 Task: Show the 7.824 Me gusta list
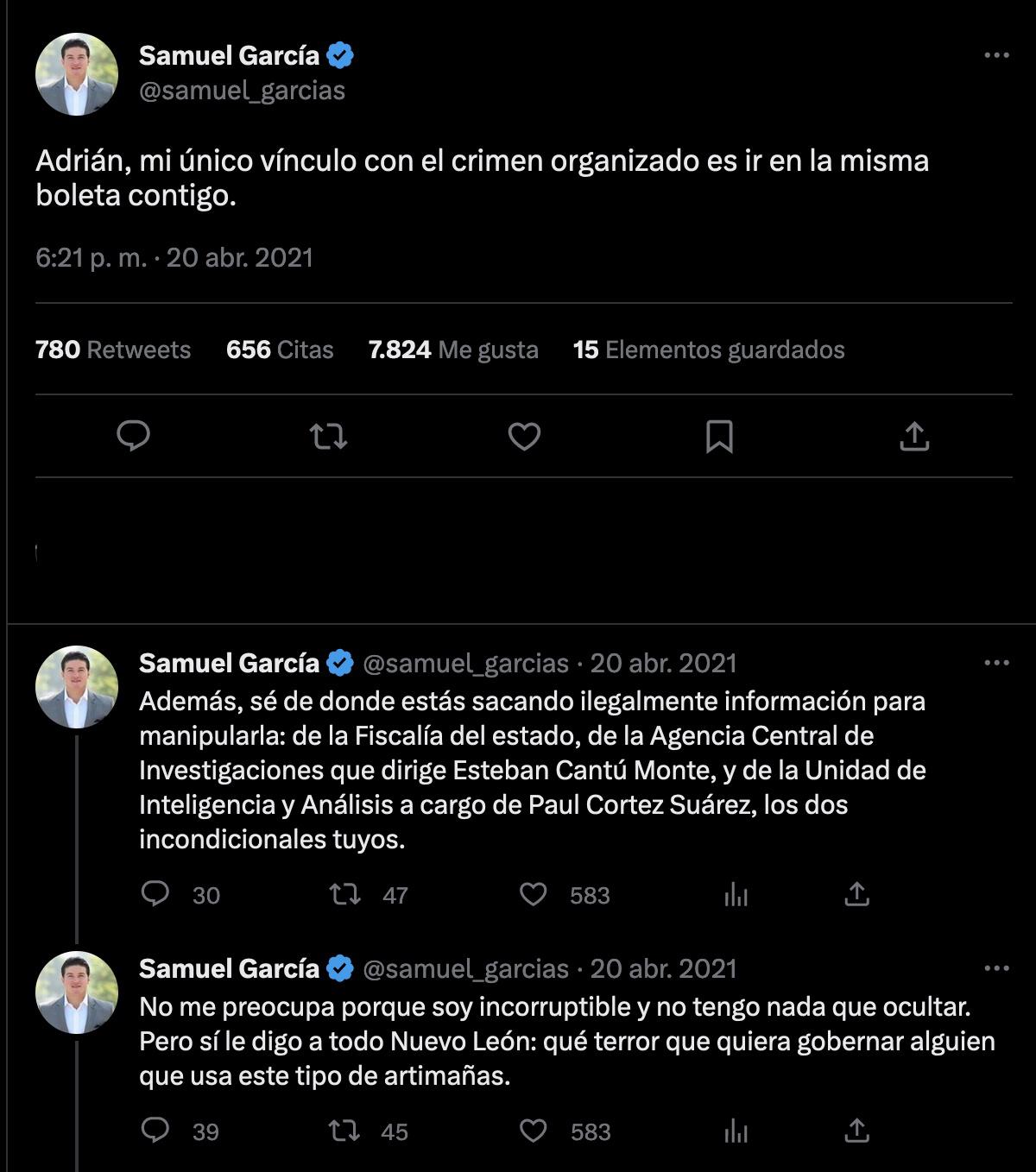[453, 350]
